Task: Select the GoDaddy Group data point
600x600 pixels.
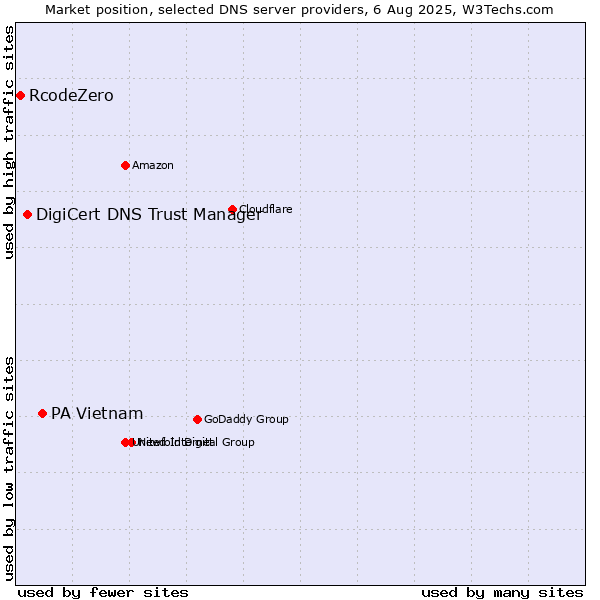Action: (197, 419)
